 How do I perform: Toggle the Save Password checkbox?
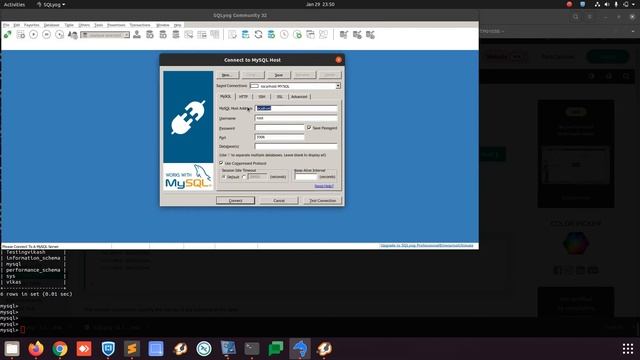[309, 128]
